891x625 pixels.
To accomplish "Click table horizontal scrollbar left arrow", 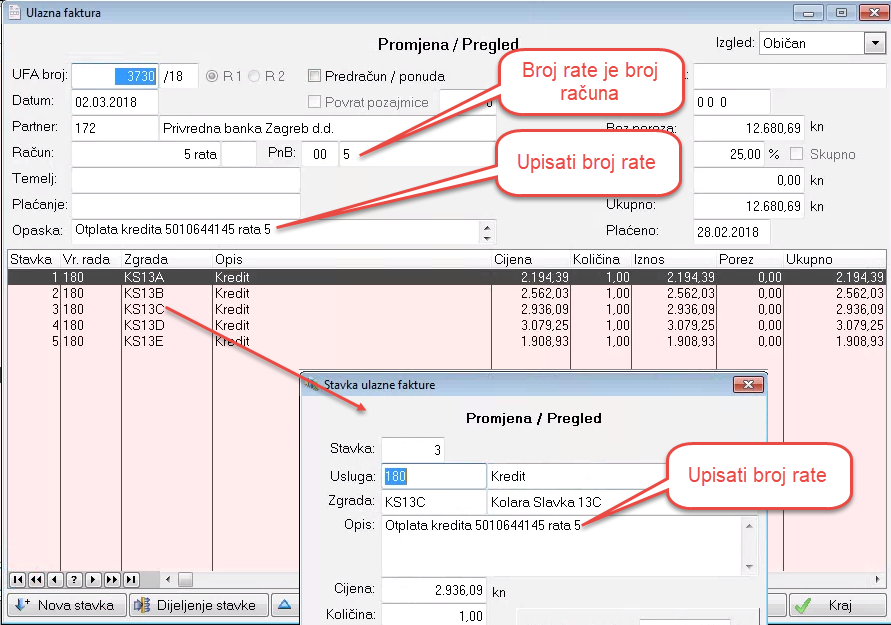I will 168,580.
